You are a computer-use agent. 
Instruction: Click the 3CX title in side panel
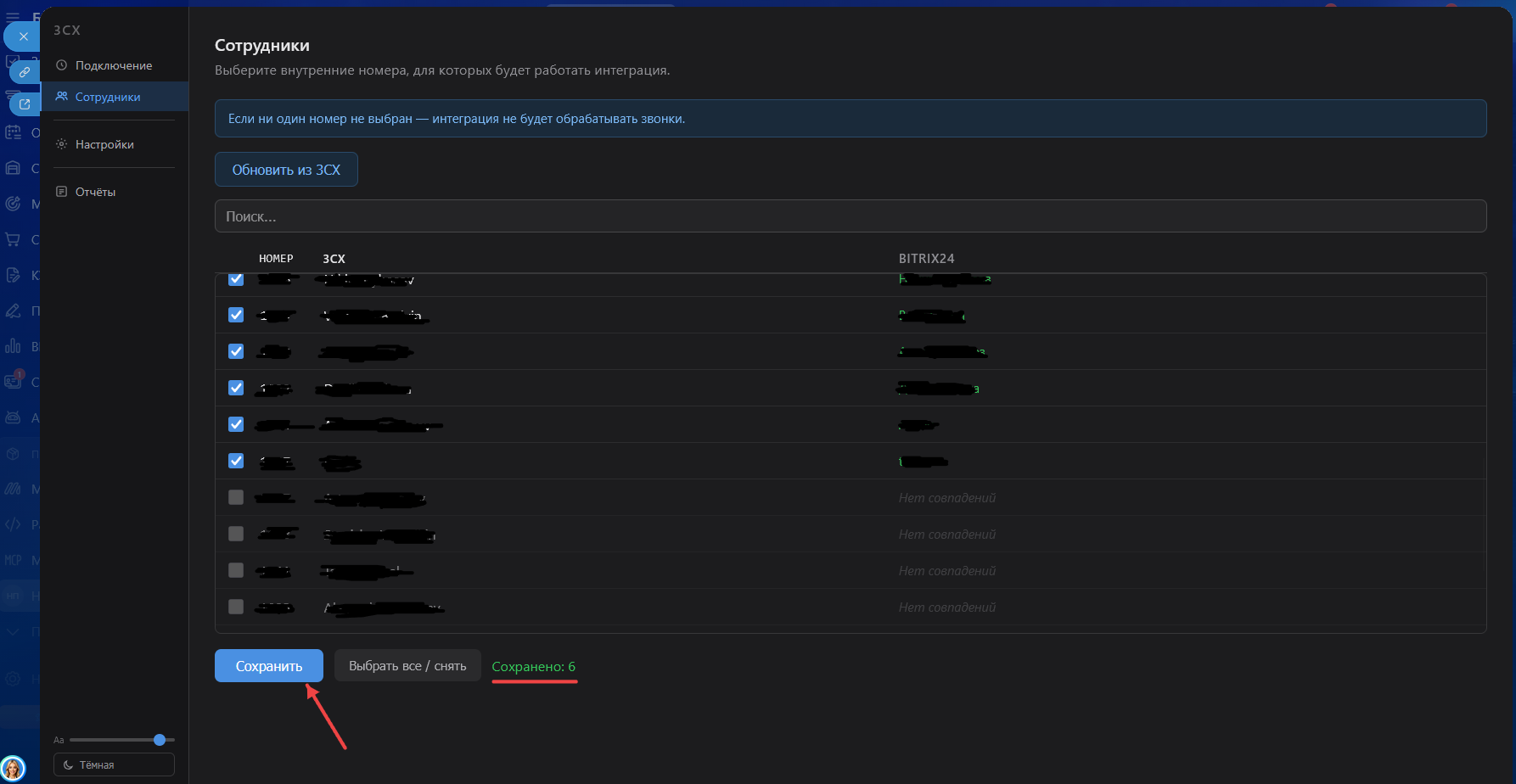(x=67, y=30)
